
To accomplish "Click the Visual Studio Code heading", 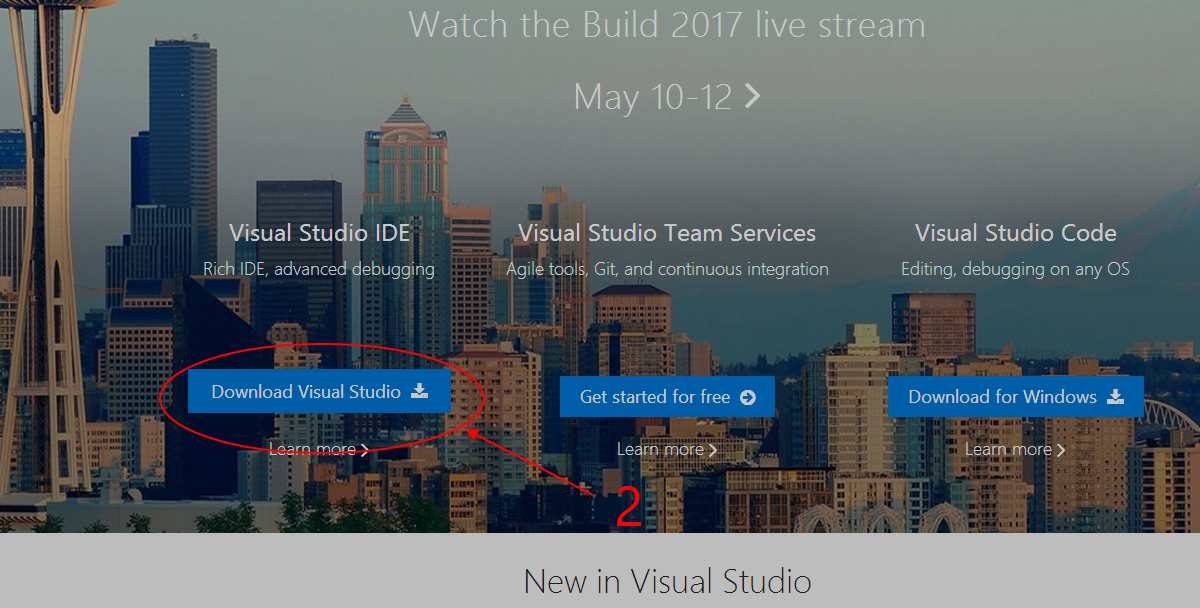I will 1015,233.
